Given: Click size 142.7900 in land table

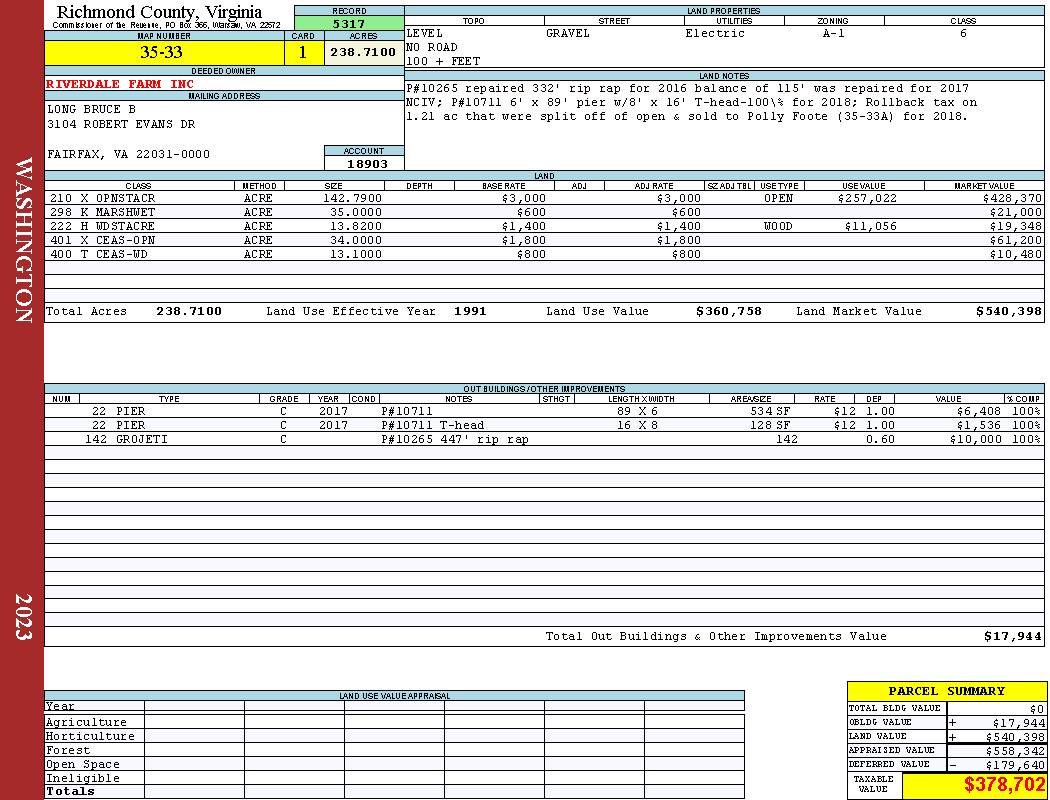Looking at the screenshot, I should click(352, 198).
